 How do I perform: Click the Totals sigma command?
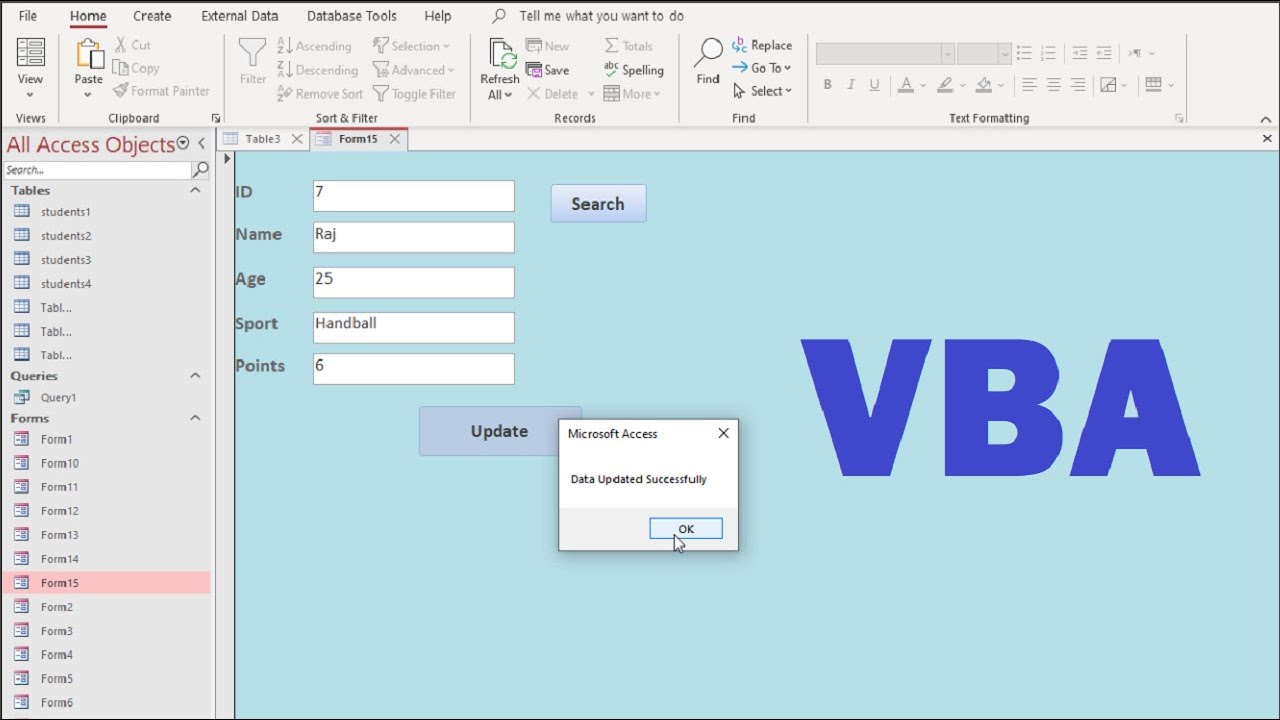(x=628, y=46)
